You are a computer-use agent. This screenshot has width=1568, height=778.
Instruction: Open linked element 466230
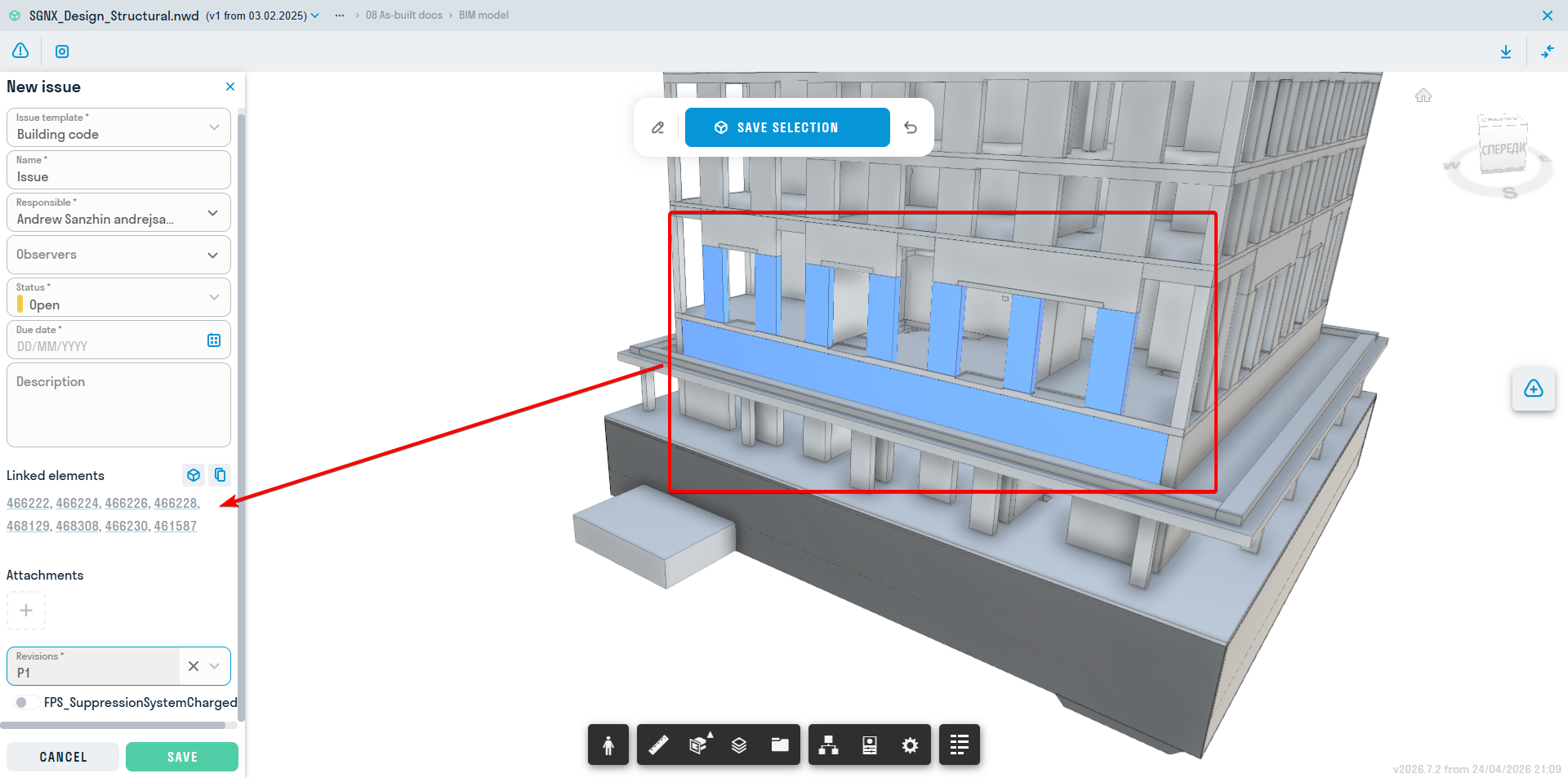tap(126, 527)
